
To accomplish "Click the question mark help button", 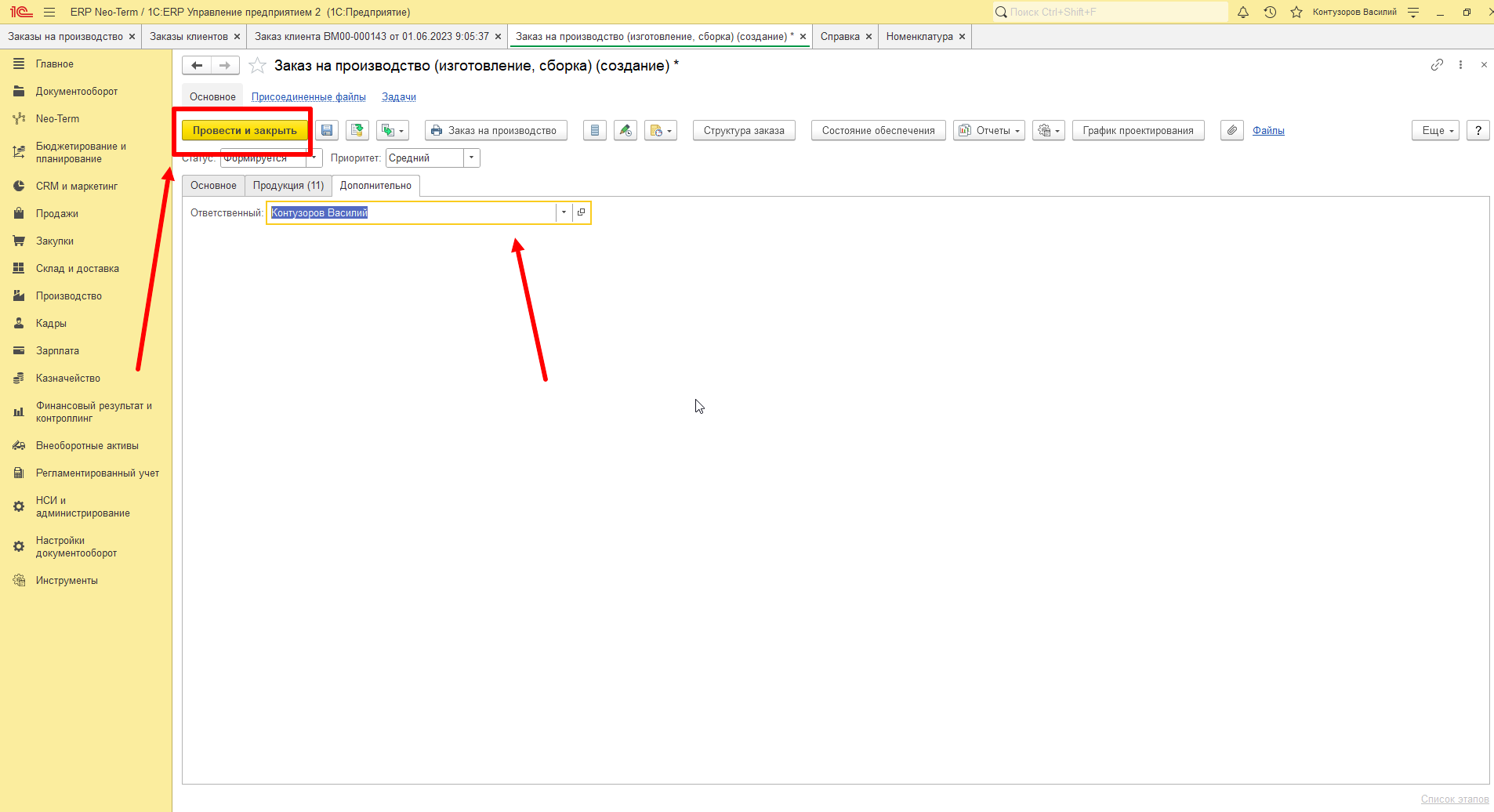I will tap(1478, 130).
